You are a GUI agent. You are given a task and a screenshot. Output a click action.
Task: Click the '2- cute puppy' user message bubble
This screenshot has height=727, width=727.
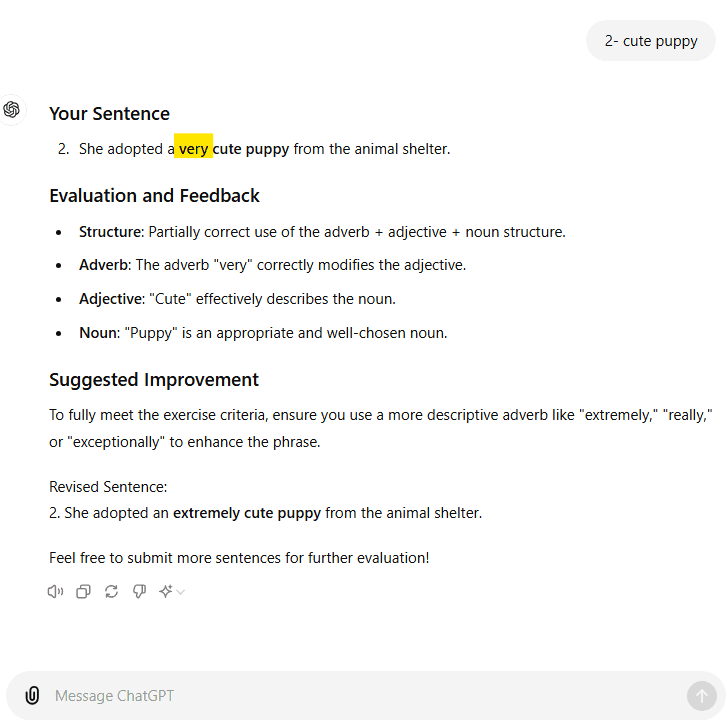coord(650,41)
